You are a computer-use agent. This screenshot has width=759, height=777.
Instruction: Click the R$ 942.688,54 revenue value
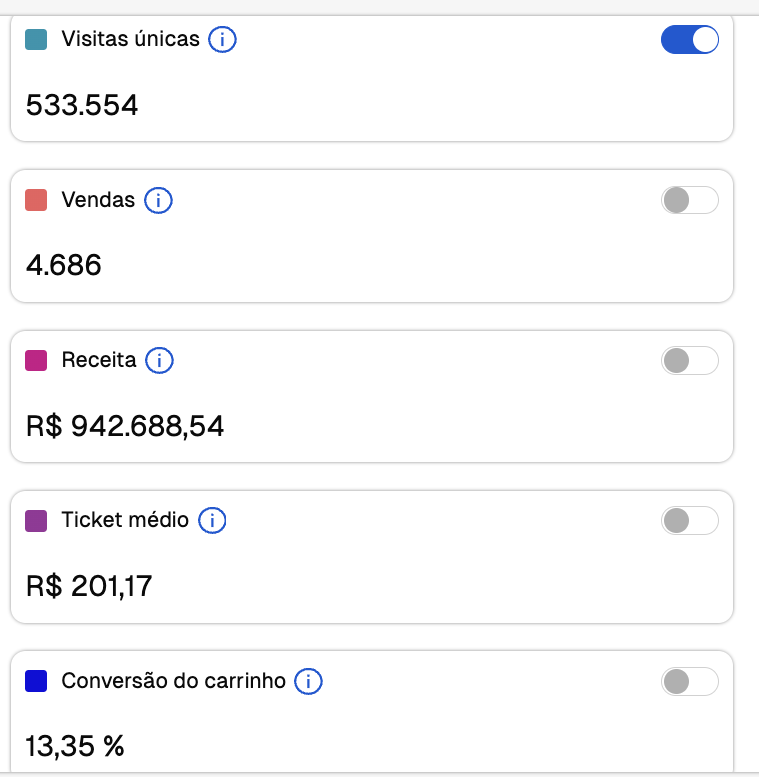click(125, 426)
